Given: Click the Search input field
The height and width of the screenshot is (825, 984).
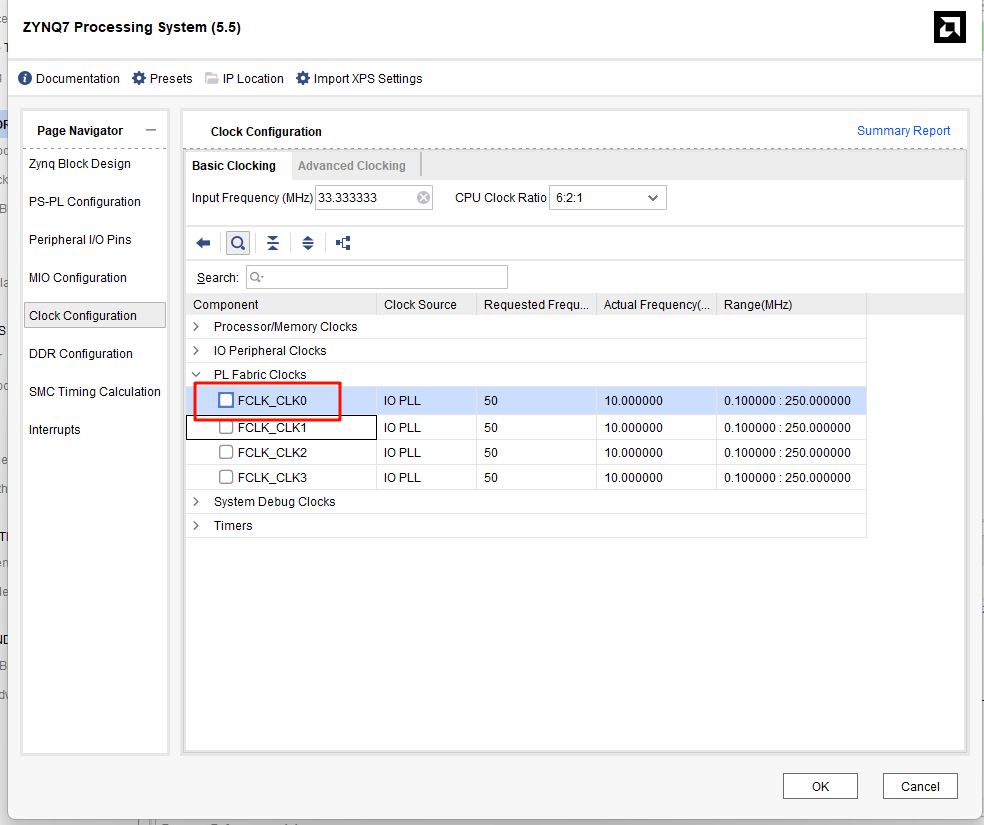Looking at the screenshot, I should [377, 277].
